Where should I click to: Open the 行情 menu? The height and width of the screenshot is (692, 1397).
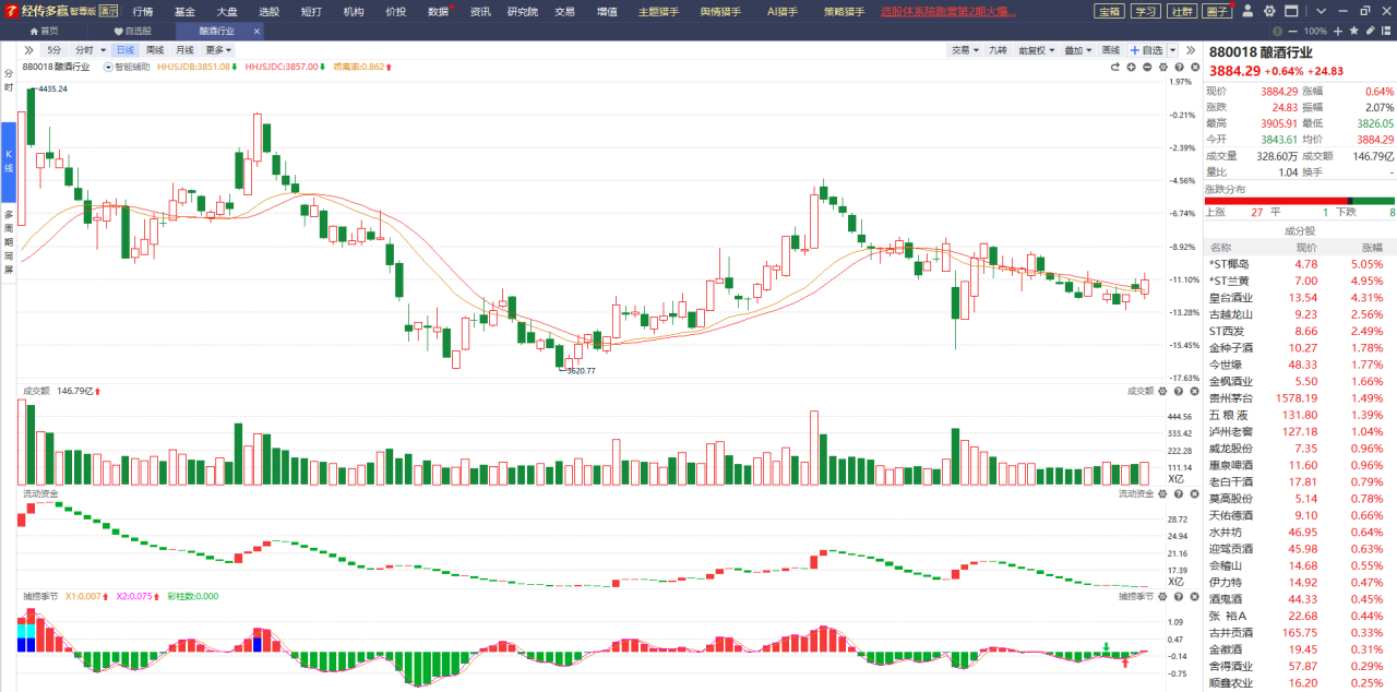tap(143, 11)
